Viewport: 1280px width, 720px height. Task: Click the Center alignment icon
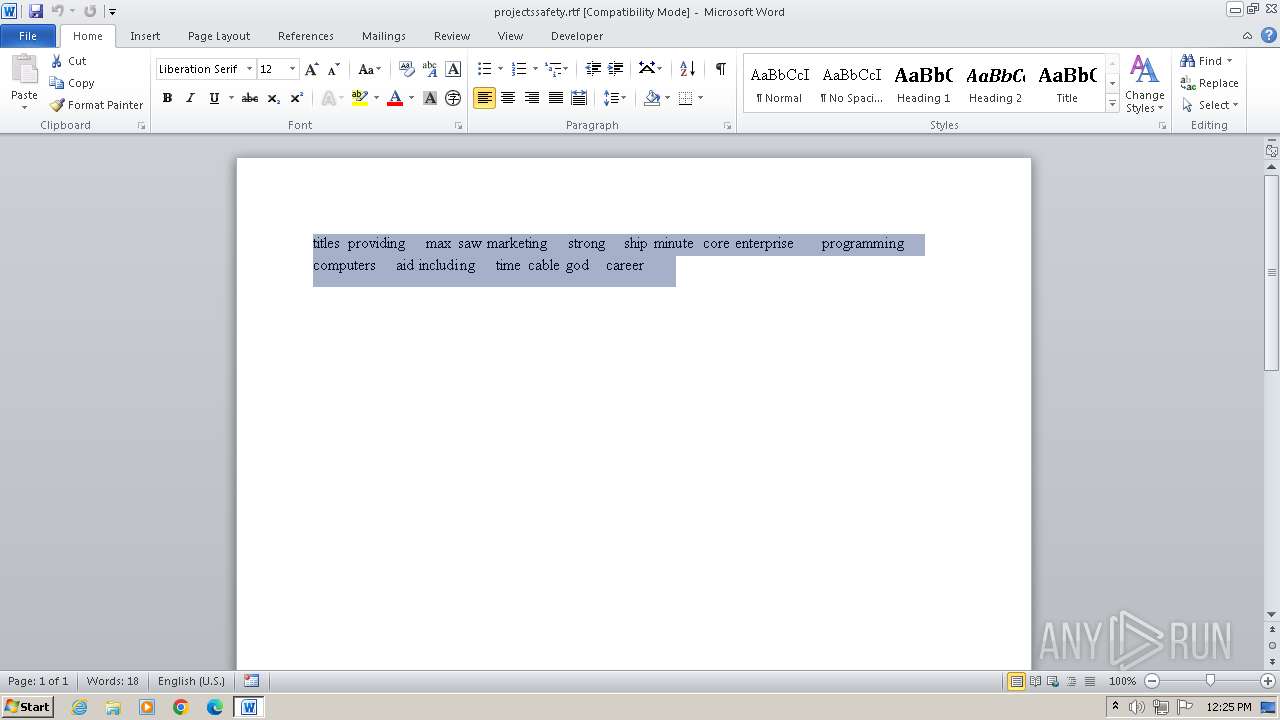coord(508,98)
